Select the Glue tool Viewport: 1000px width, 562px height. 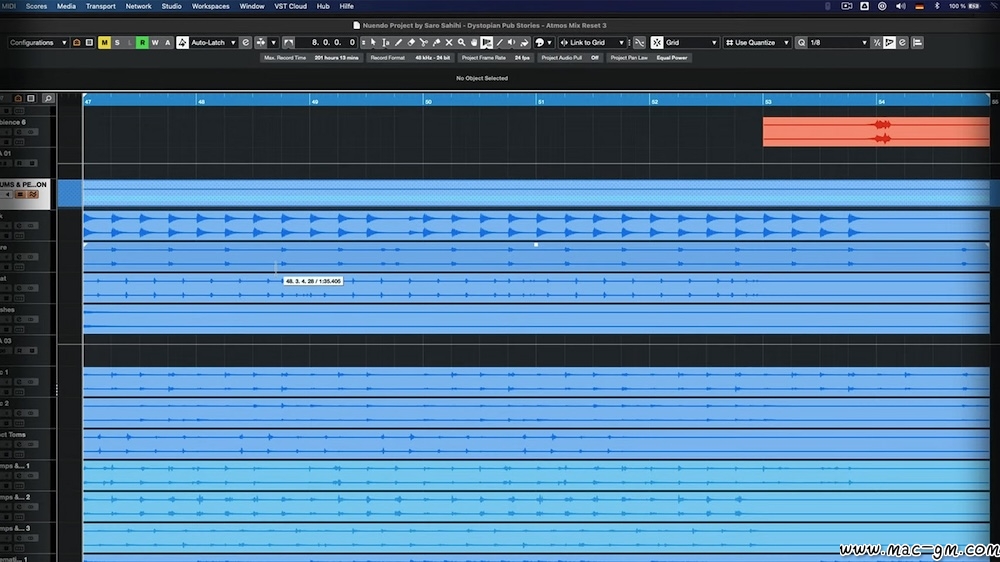tap(436, 43)
